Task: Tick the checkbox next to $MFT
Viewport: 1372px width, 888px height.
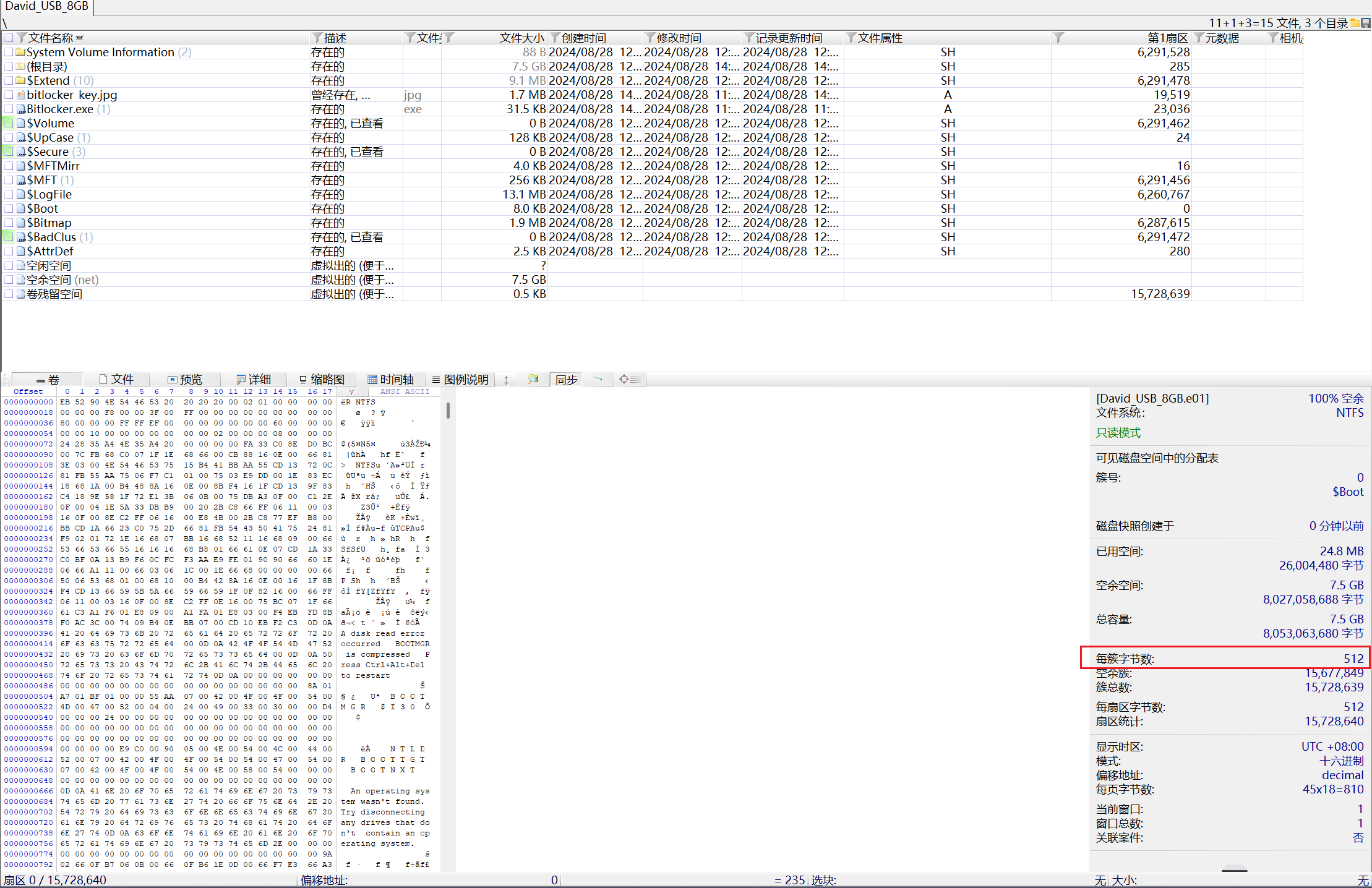Action: pyautogui.click(x=9, y=180)
